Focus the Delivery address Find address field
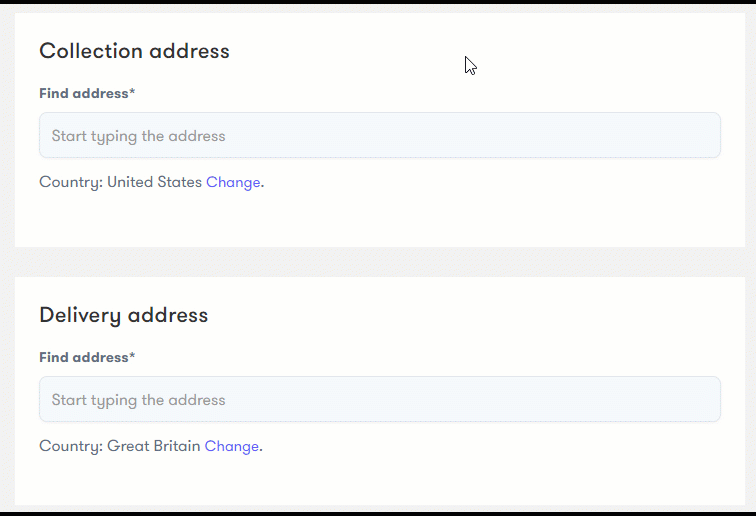The image size is (756, 516). (x=380, y=399)
